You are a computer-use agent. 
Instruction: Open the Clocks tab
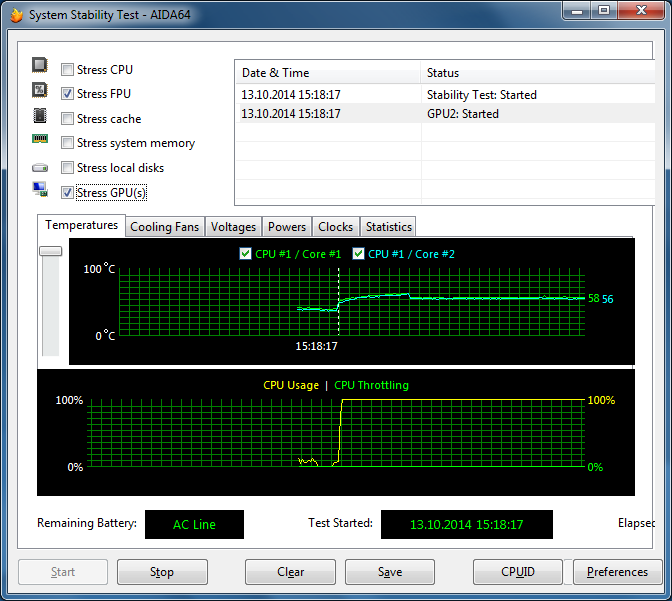(x=336, y=227)
